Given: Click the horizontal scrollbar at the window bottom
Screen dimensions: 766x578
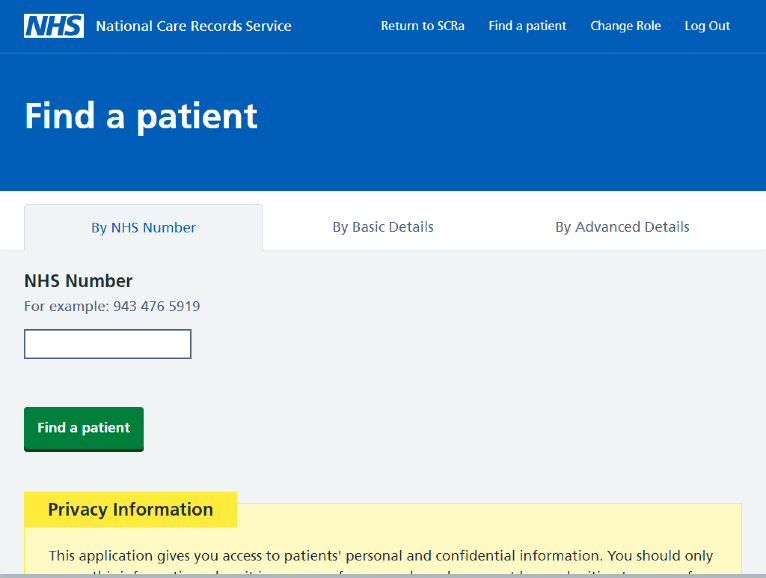Looking at the screenshot, I should tap(383, 576).
